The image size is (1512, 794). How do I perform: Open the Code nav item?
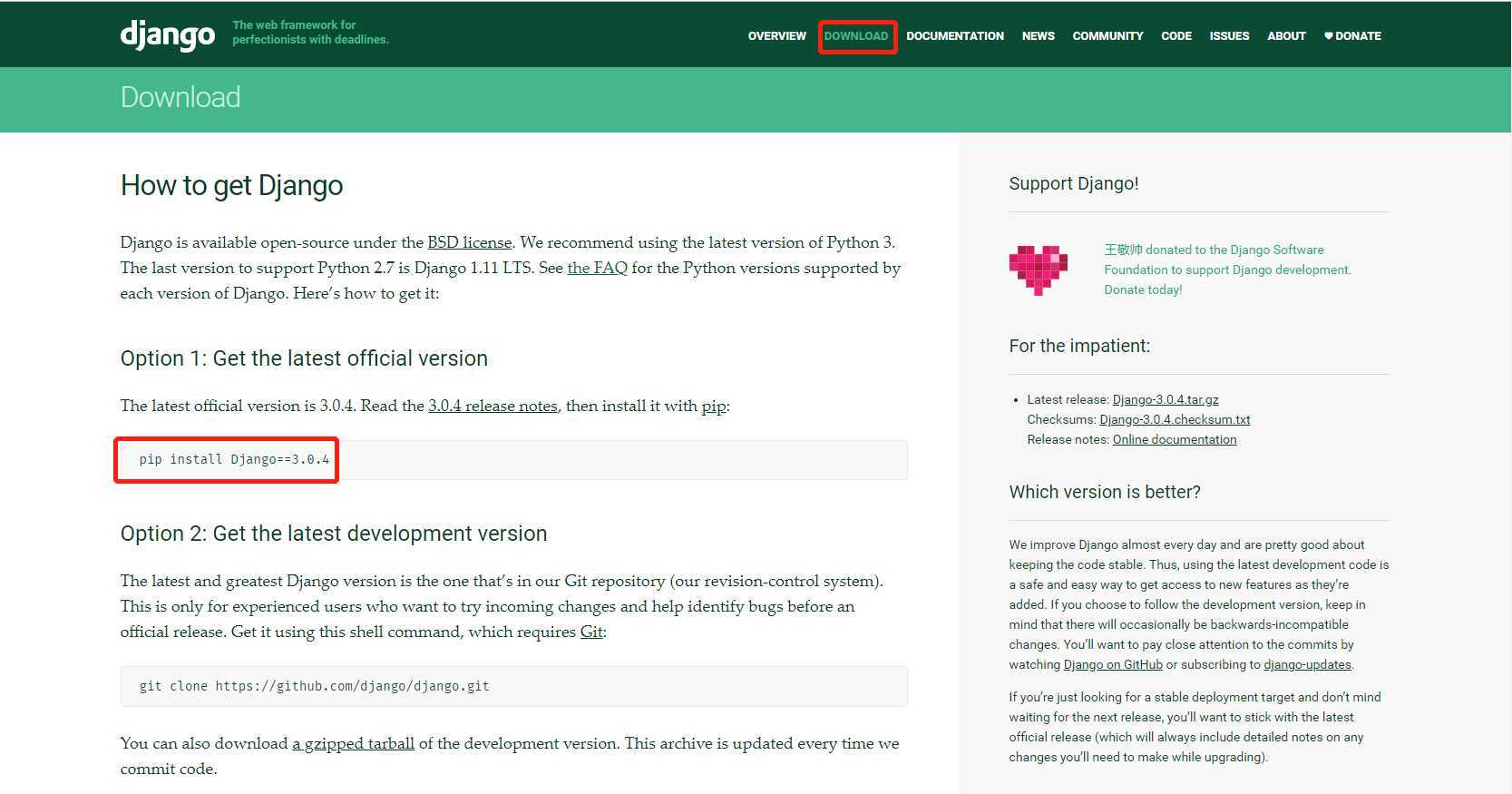point(1176,36)
